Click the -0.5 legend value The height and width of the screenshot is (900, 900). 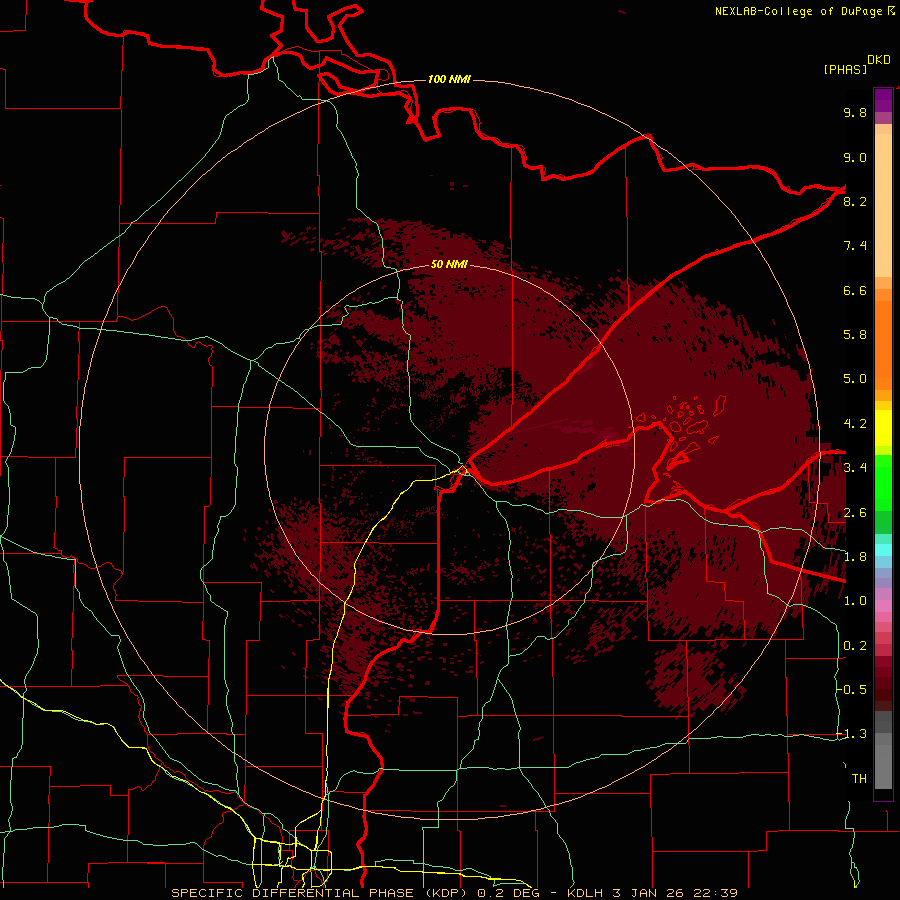point(852,690)
